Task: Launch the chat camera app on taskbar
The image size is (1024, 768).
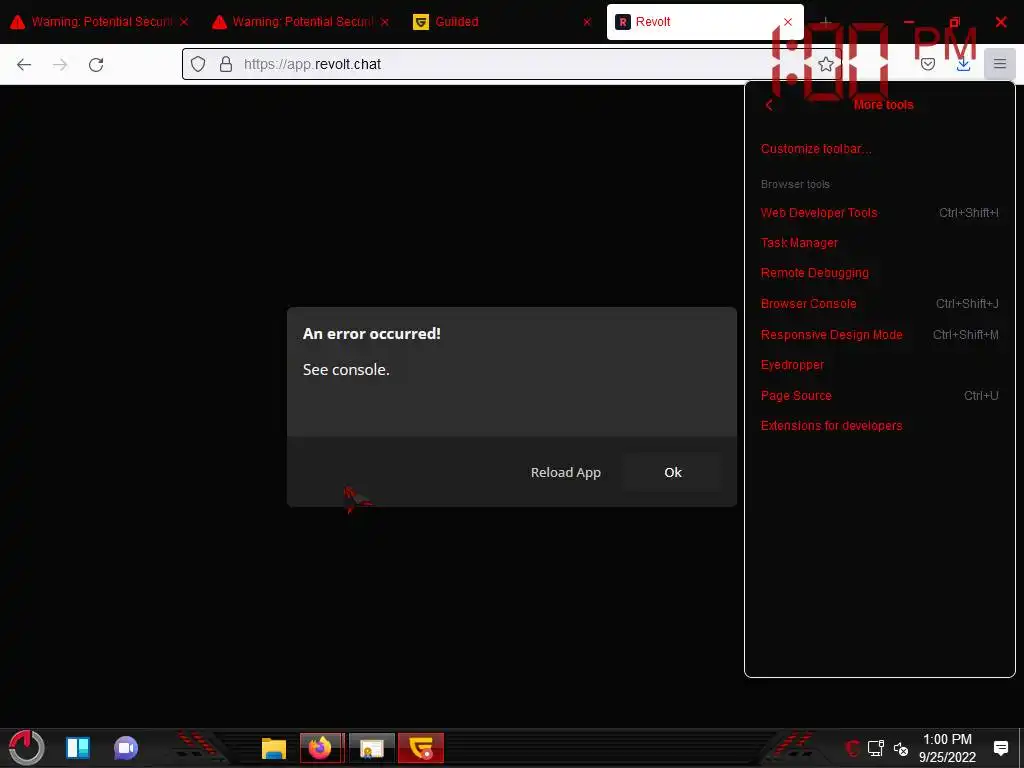Action: point(126,748)
